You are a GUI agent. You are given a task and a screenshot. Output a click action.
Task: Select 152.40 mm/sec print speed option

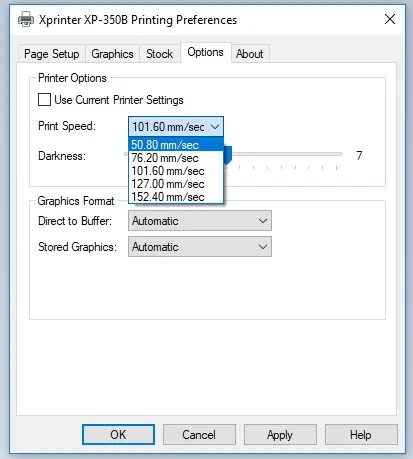coord(176,197)
